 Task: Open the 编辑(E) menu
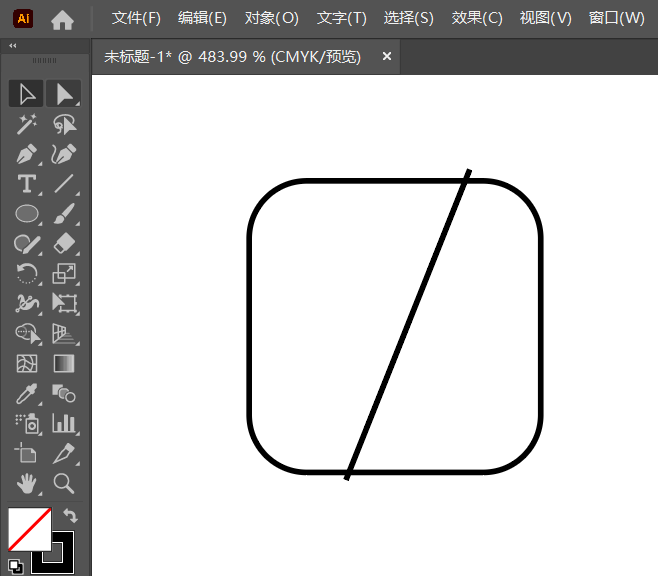click(x=202, y=18)
